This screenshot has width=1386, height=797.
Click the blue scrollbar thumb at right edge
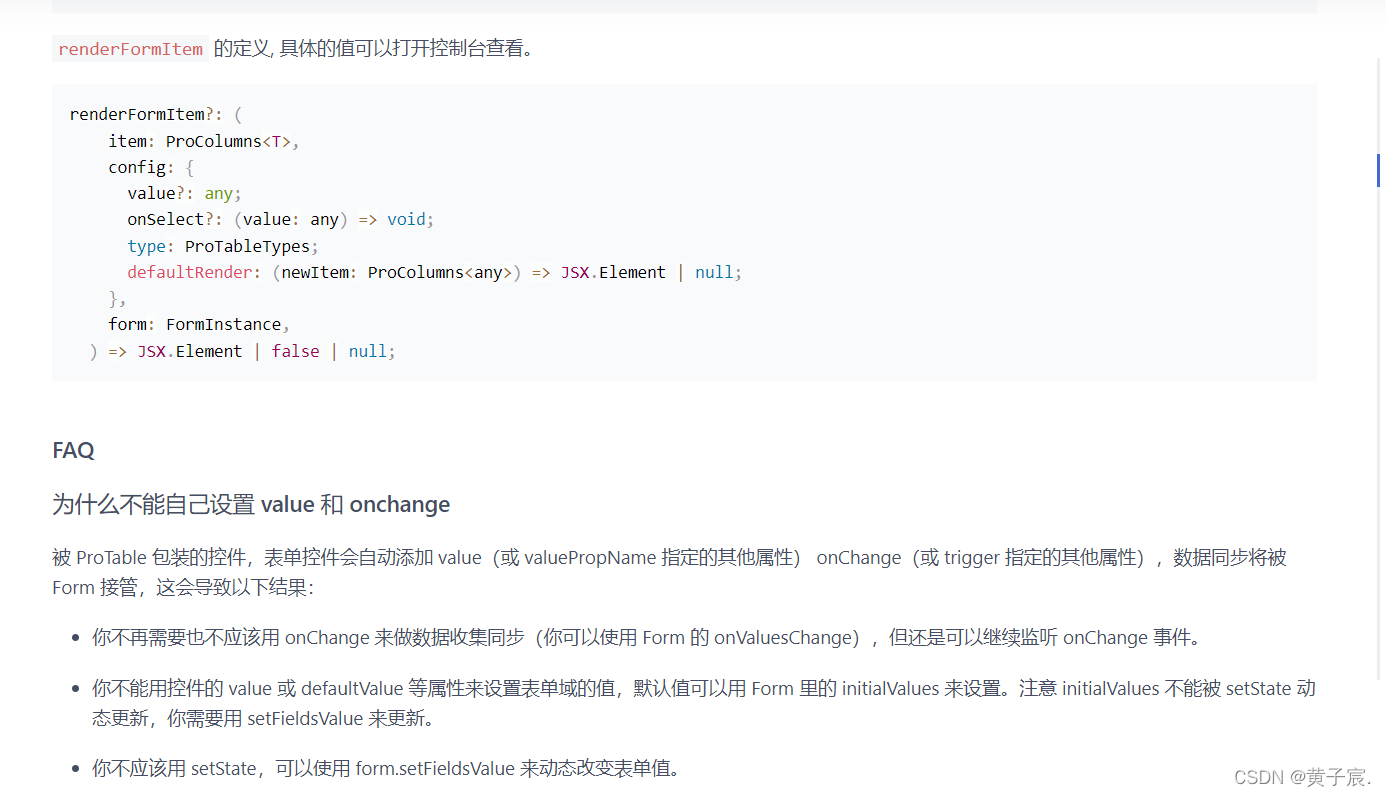(1379, 170)
